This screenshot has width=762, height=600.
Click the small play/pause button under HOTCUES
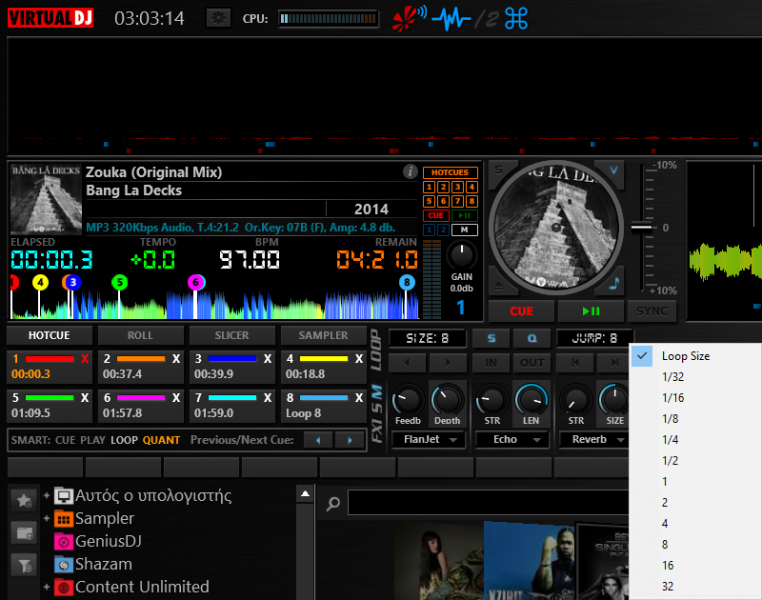point(465,216)
